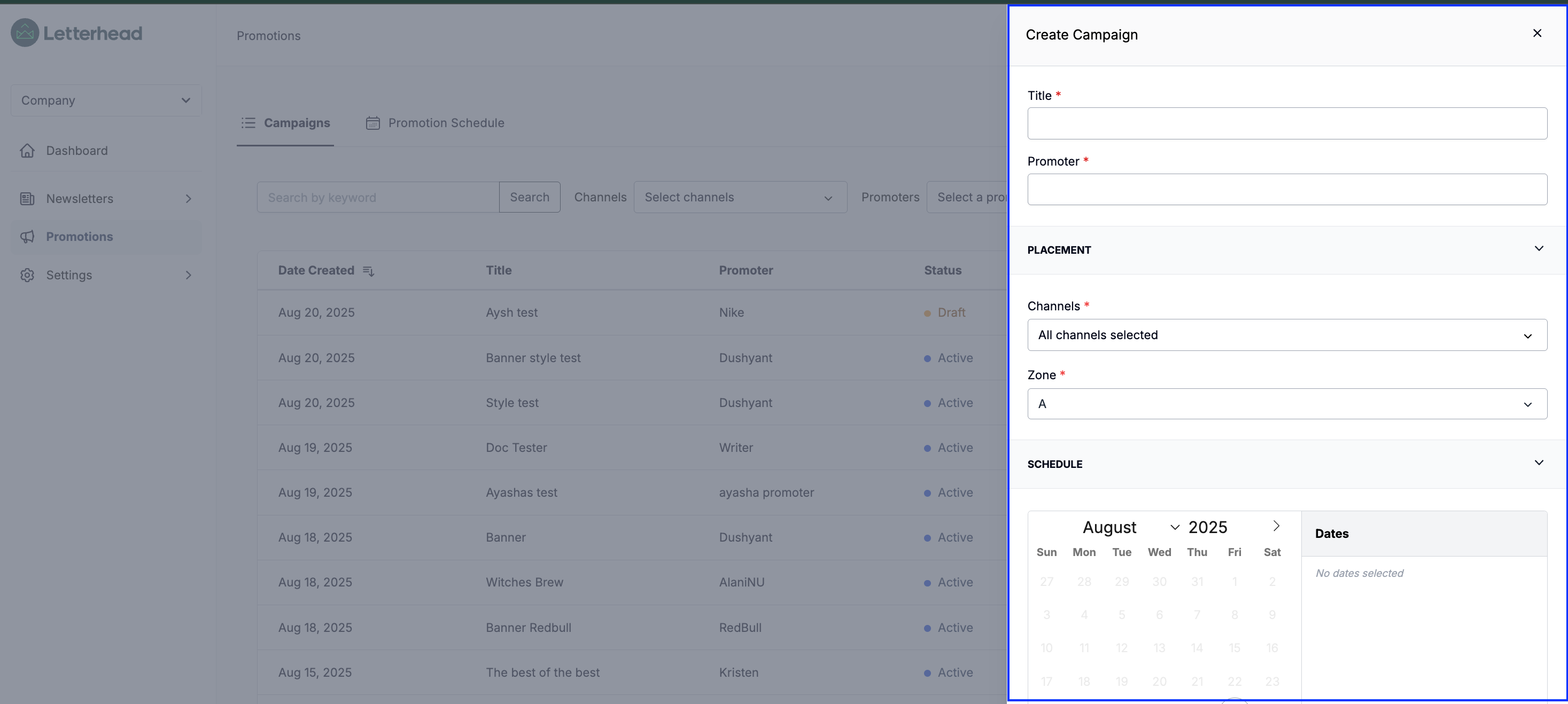Open The best of the best campaign
Image resolution: width=1568 pixels, height=704 pixels.
tap(542, 672)
